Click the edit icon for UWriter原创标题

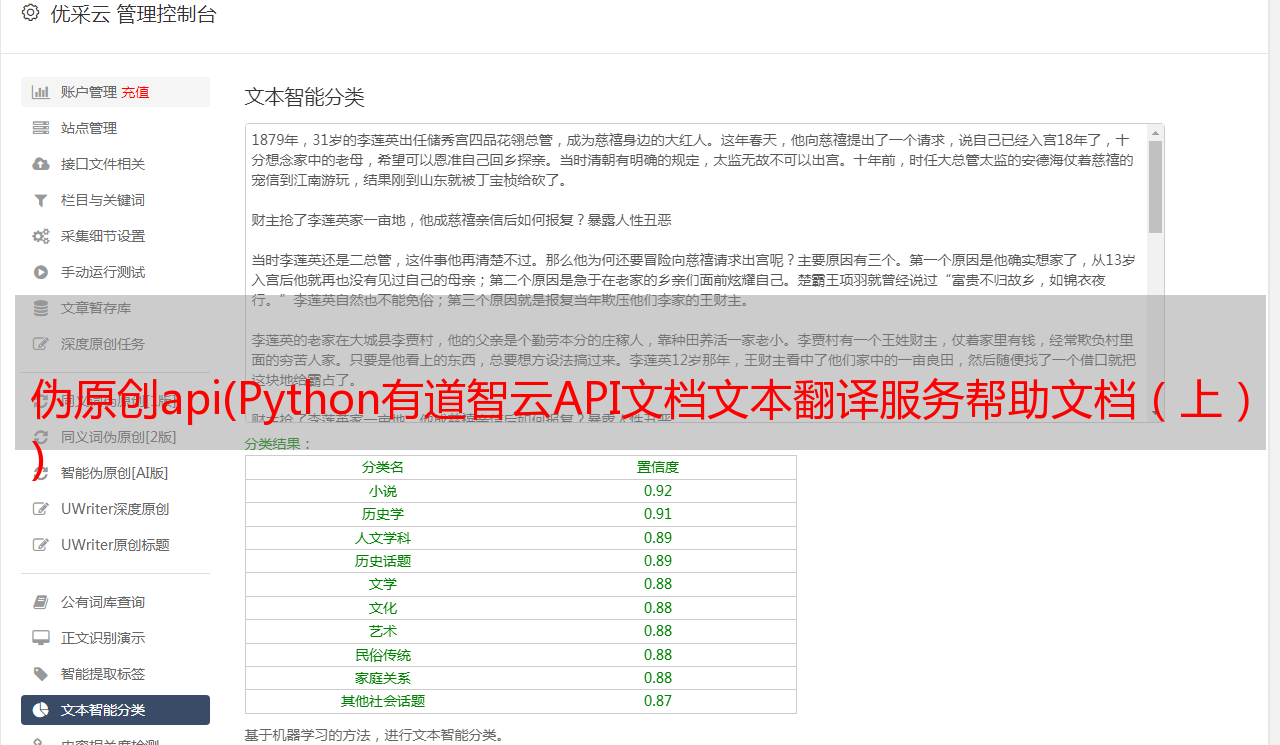click(x=41, y=545)
